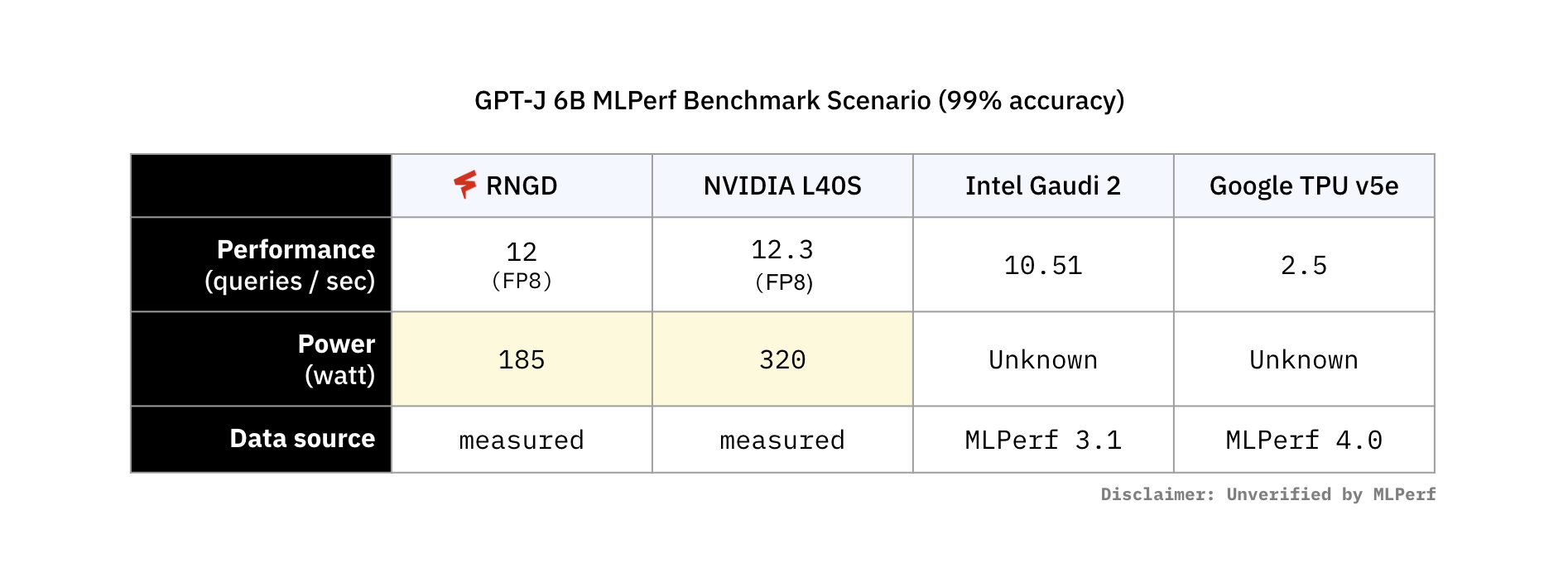Image resolution: width=1568 pixels, height=573 pixels.
Task: Click the MLPerf 3.1 data source cell
Action: click(1042, 440)
